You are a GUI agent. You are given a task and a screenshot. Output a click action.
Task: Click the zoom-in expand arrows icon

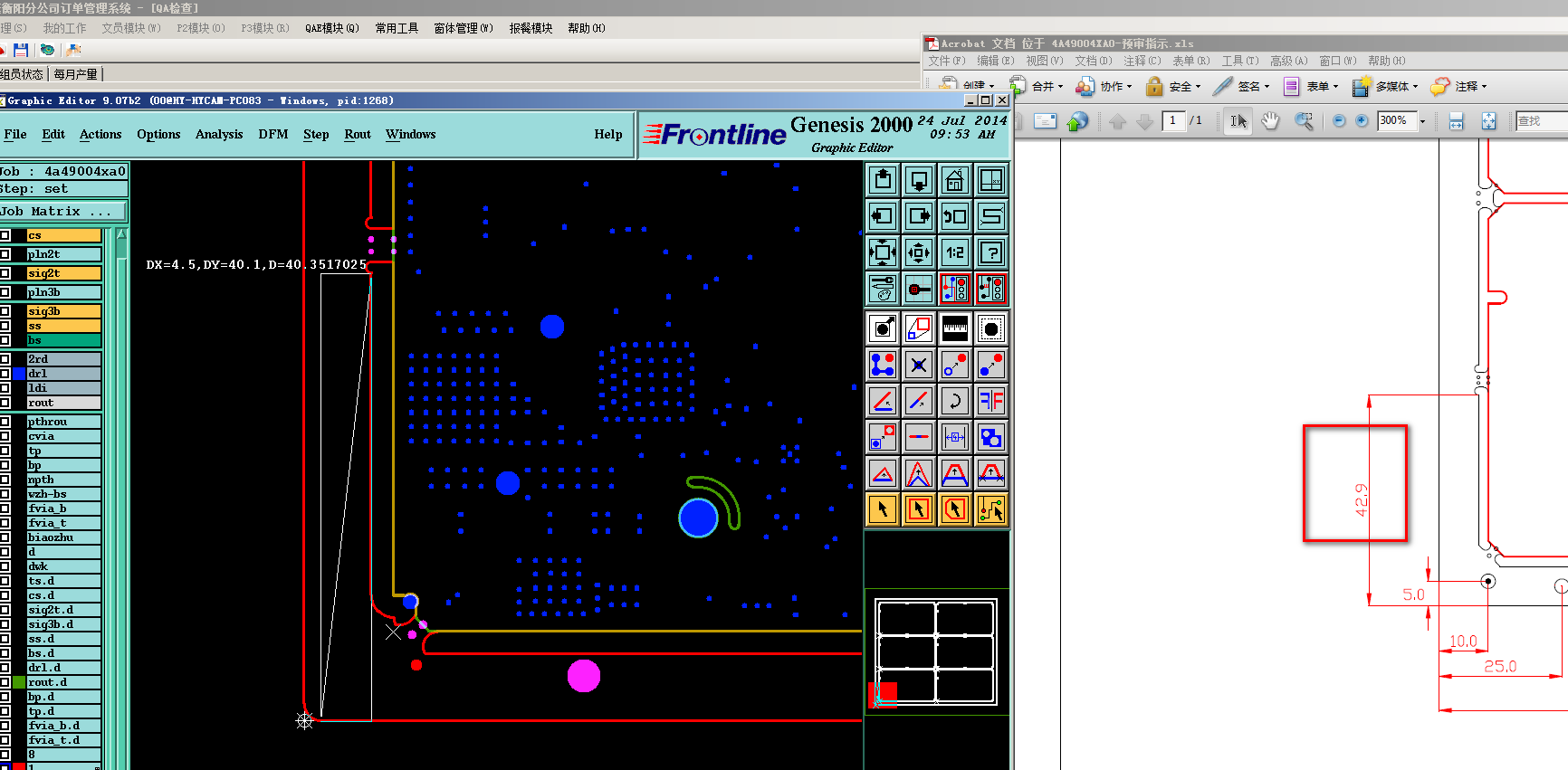pos(883,252)
